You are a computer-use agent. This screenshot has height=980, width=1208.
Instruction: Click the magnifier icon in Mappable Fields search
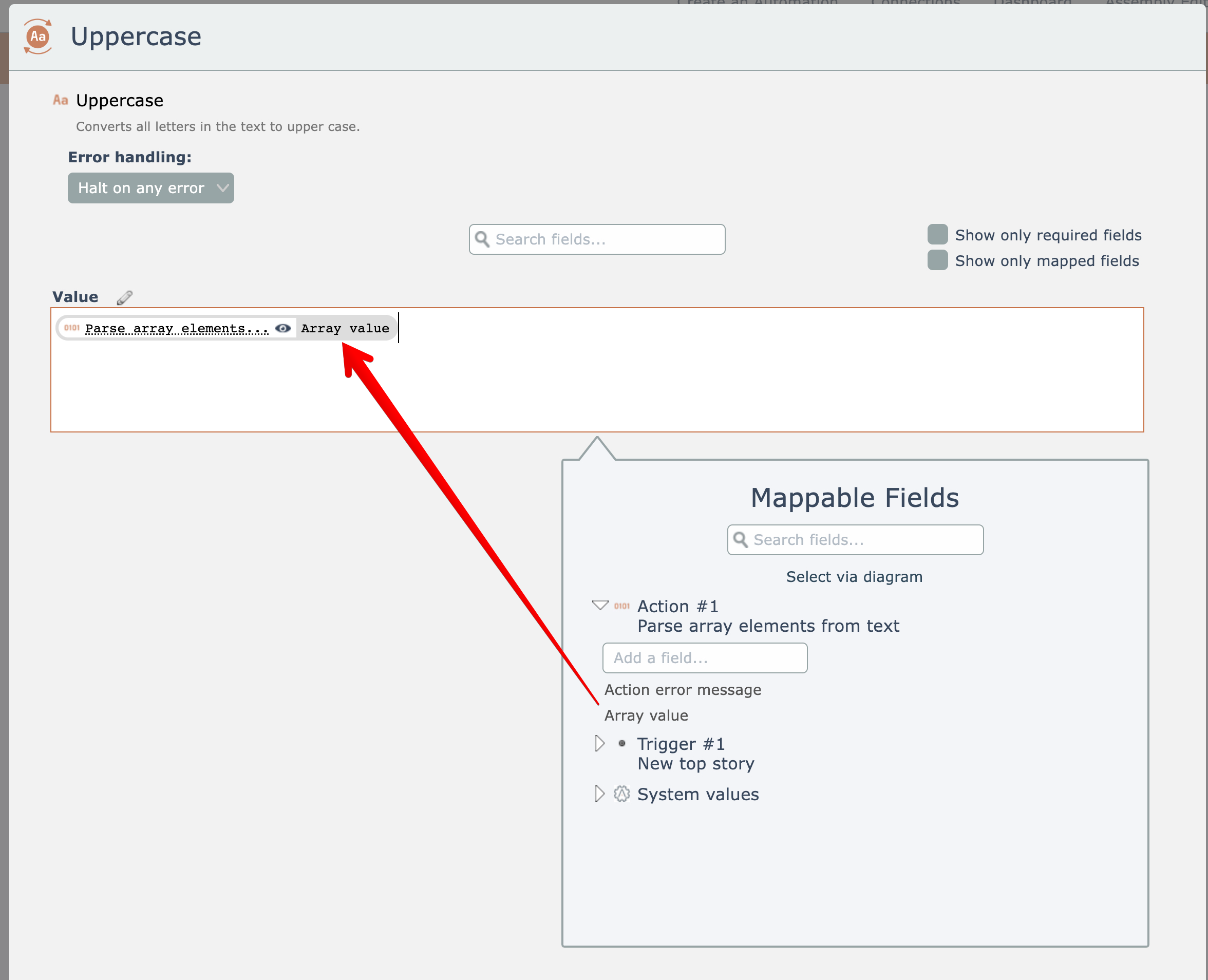[740, 540]
